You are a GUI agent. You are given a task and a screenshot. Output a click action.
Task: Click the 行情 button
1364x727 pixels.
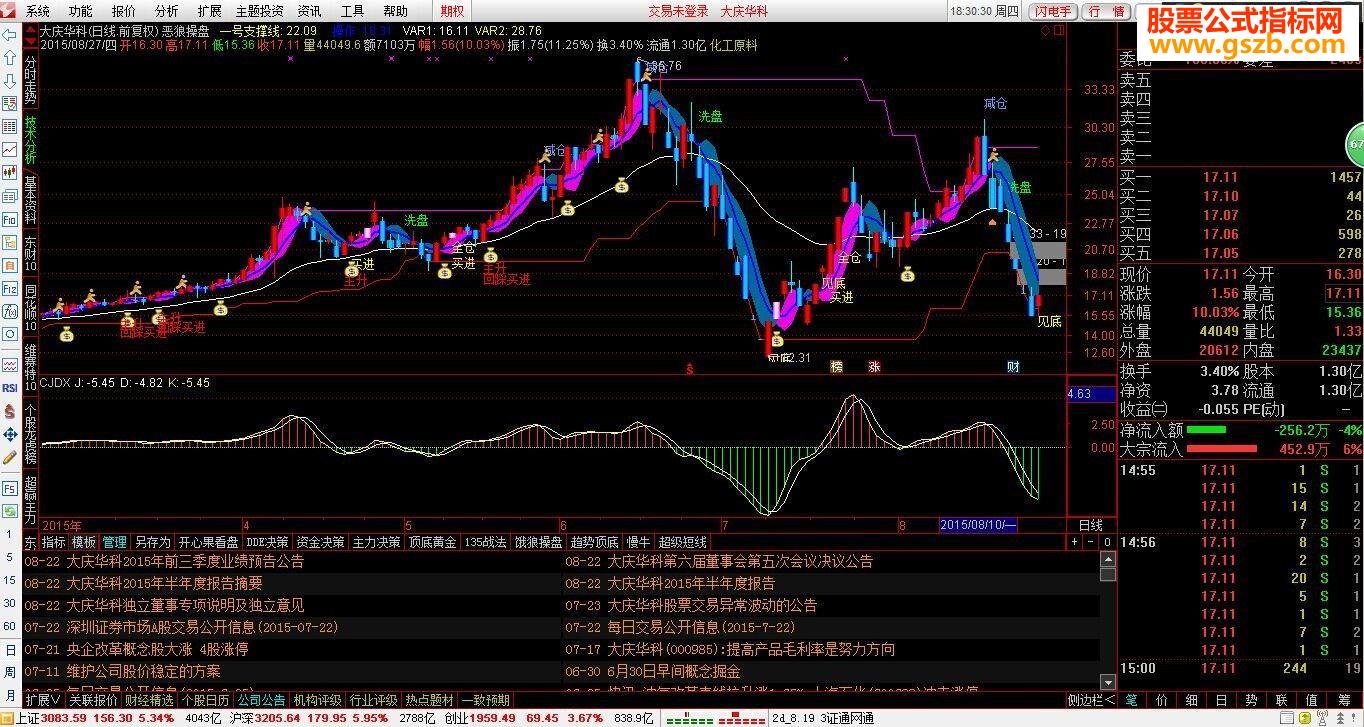point(1106,11)
